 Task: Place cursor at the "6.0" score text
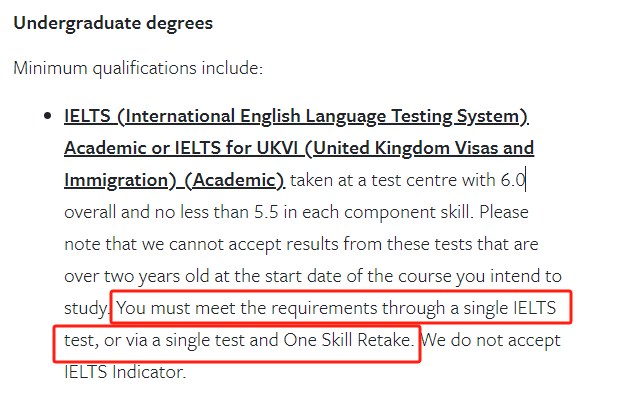point(513,180)
